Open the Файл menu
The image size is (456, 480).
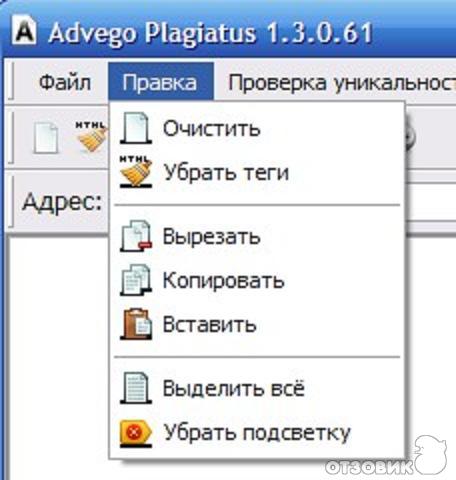(x=65, y=82)
